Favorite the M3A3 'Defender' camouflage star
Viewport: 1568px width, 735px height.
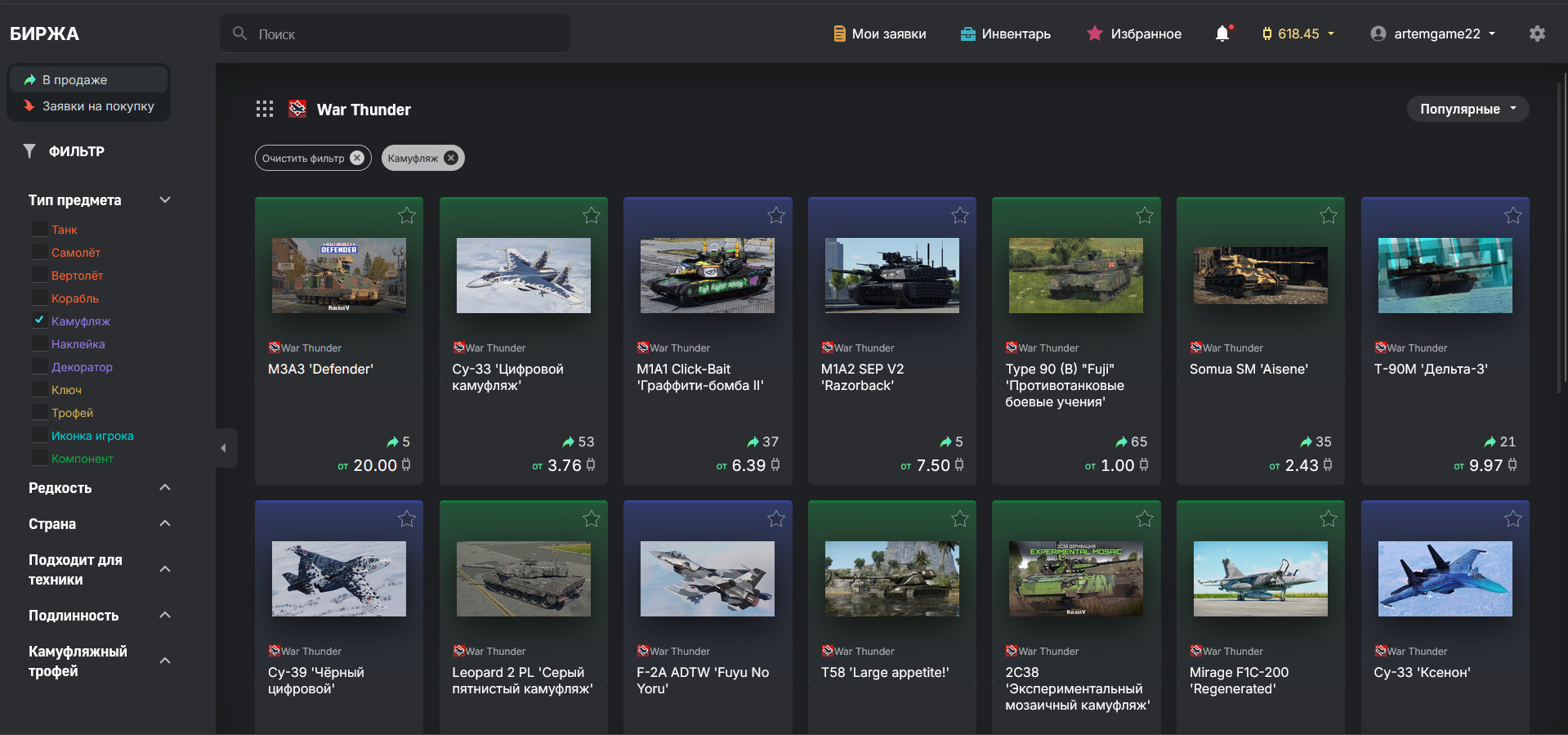point(406,216)
